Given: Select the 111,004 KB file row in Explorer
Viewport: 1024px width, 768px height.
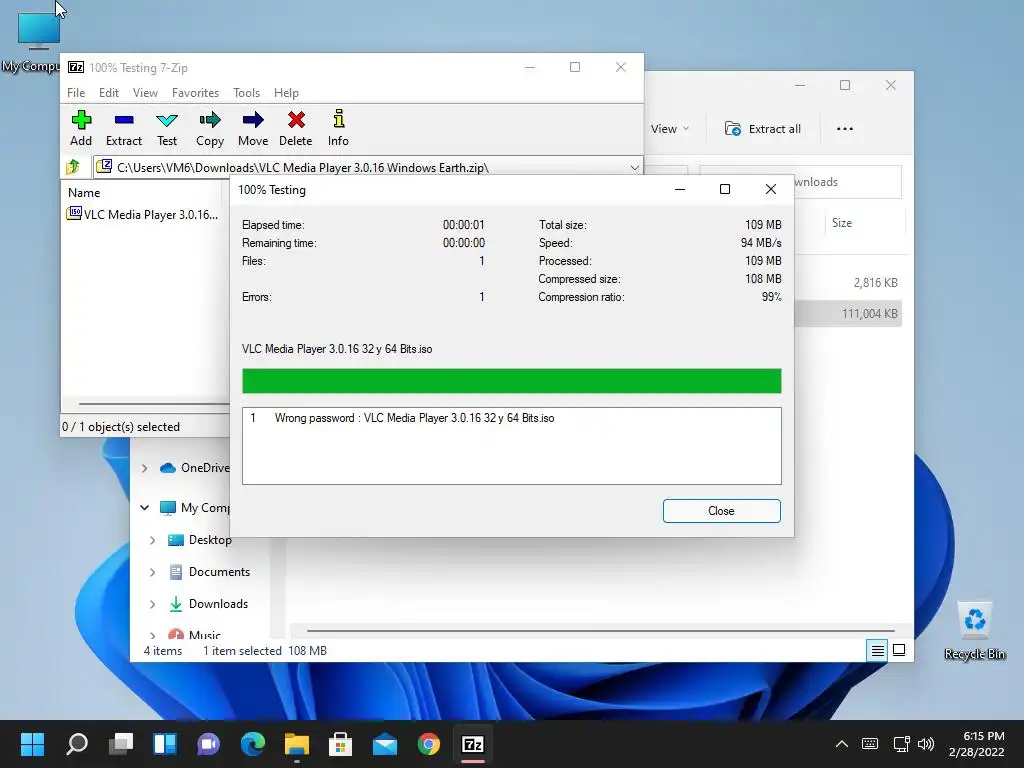Looking at the screenshot, I should pos(848,313).
